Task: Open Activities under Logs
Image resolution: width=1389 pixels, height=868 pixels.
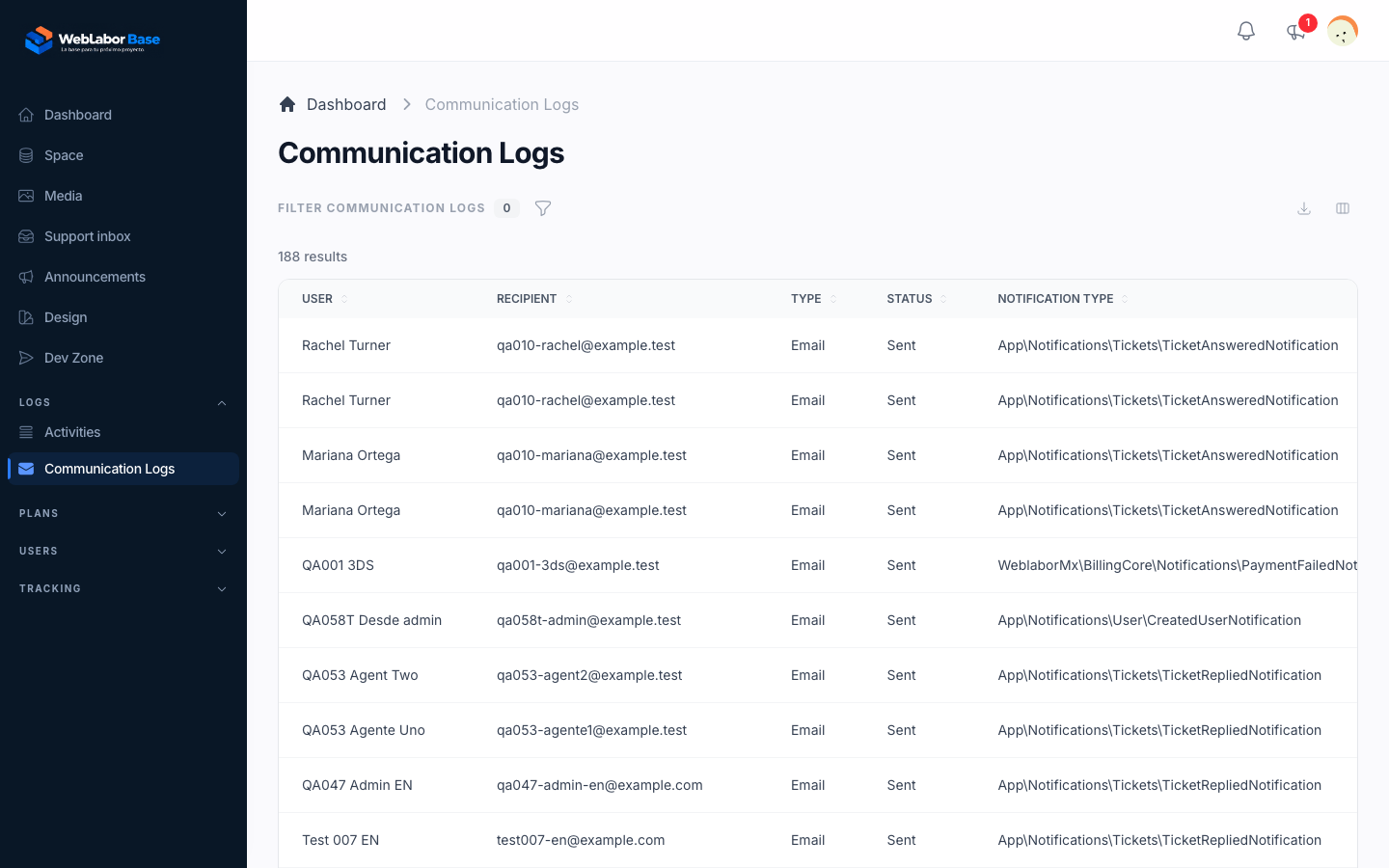Action: click(123, 432)
